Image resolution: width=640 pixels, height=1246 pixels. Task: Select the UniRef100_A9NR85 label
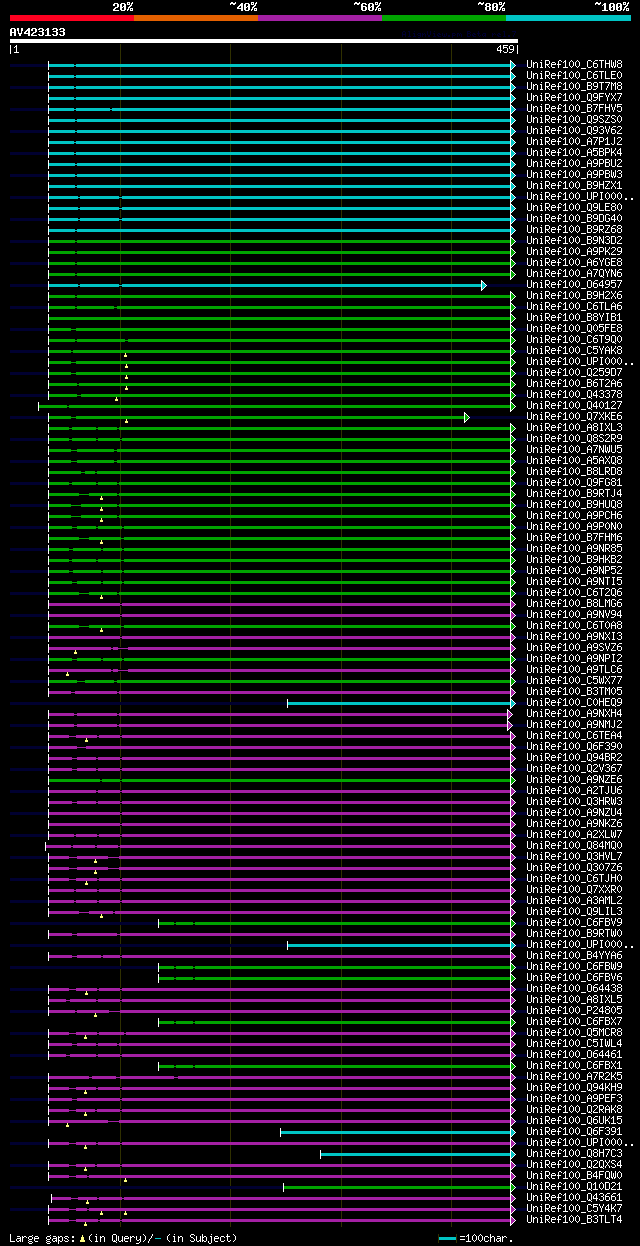click(574, 548)
